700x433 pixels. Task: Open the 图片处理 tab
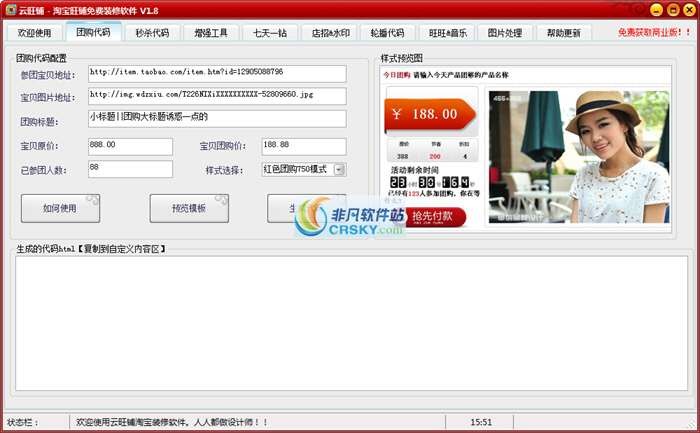[x=504, y=33]
